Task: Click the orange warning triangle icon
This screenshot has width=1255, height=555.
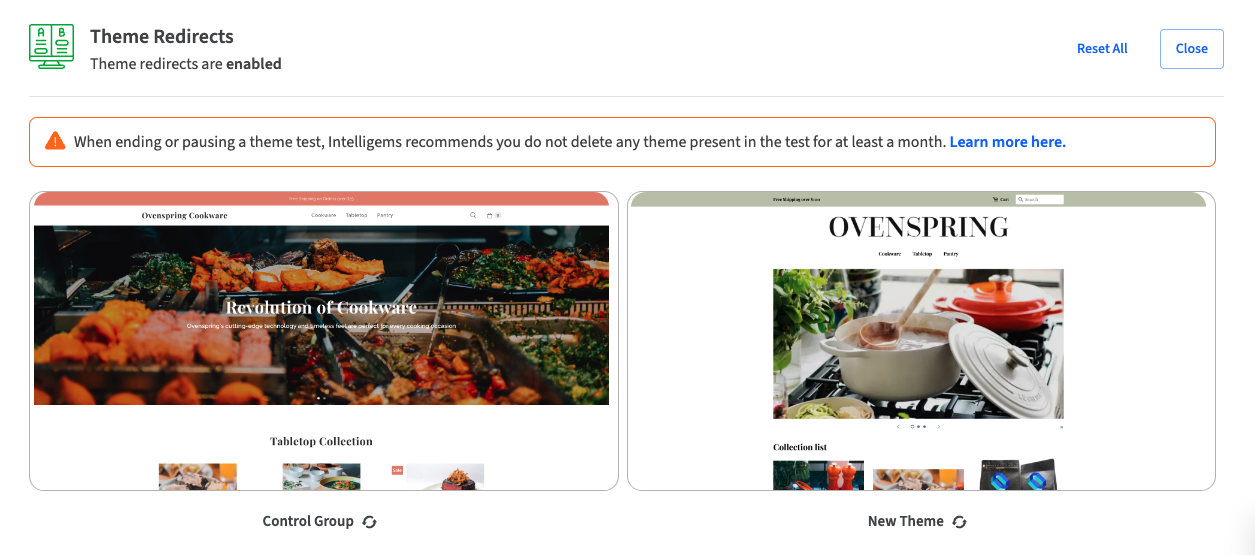Action: (x=55, y=141)
